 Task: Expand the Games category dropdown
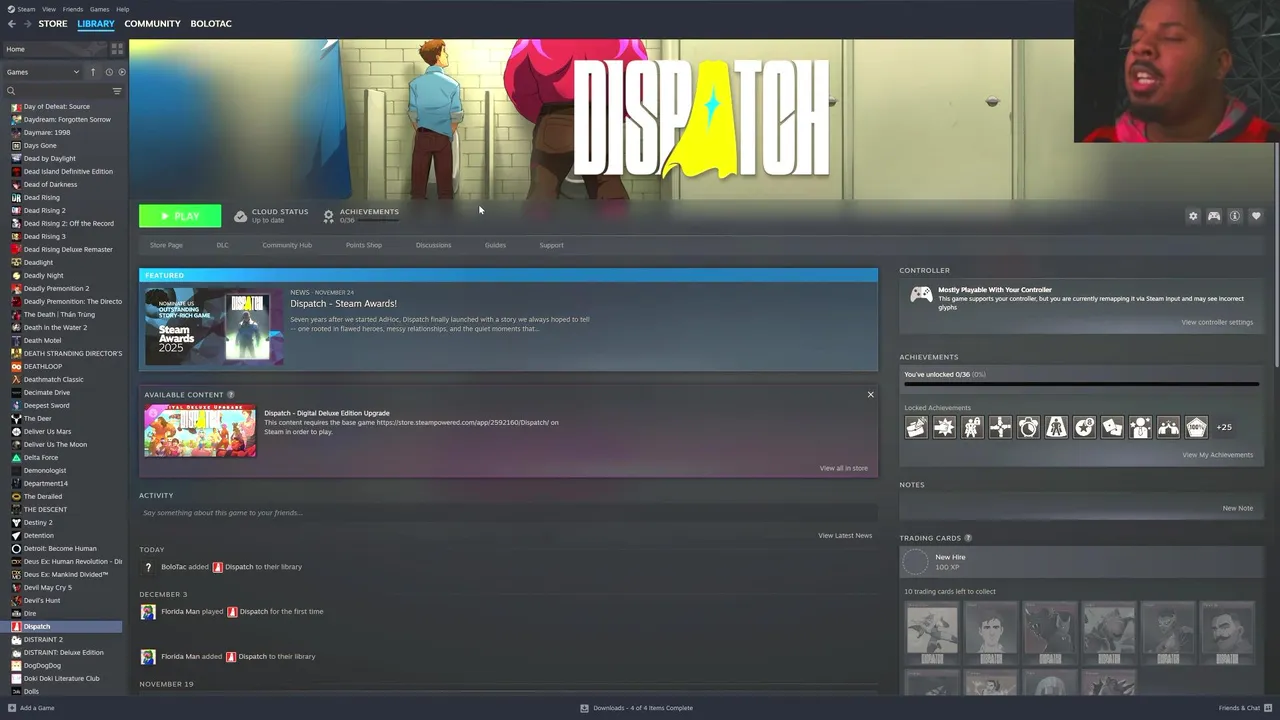pos(42,72)
